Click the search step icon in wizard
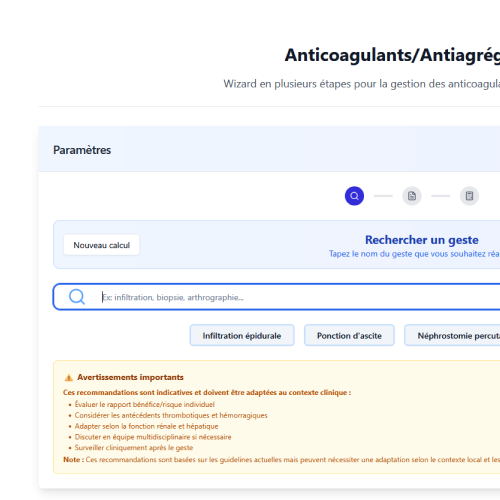This screenshot has height=500, width=500. tap(354, 196)
